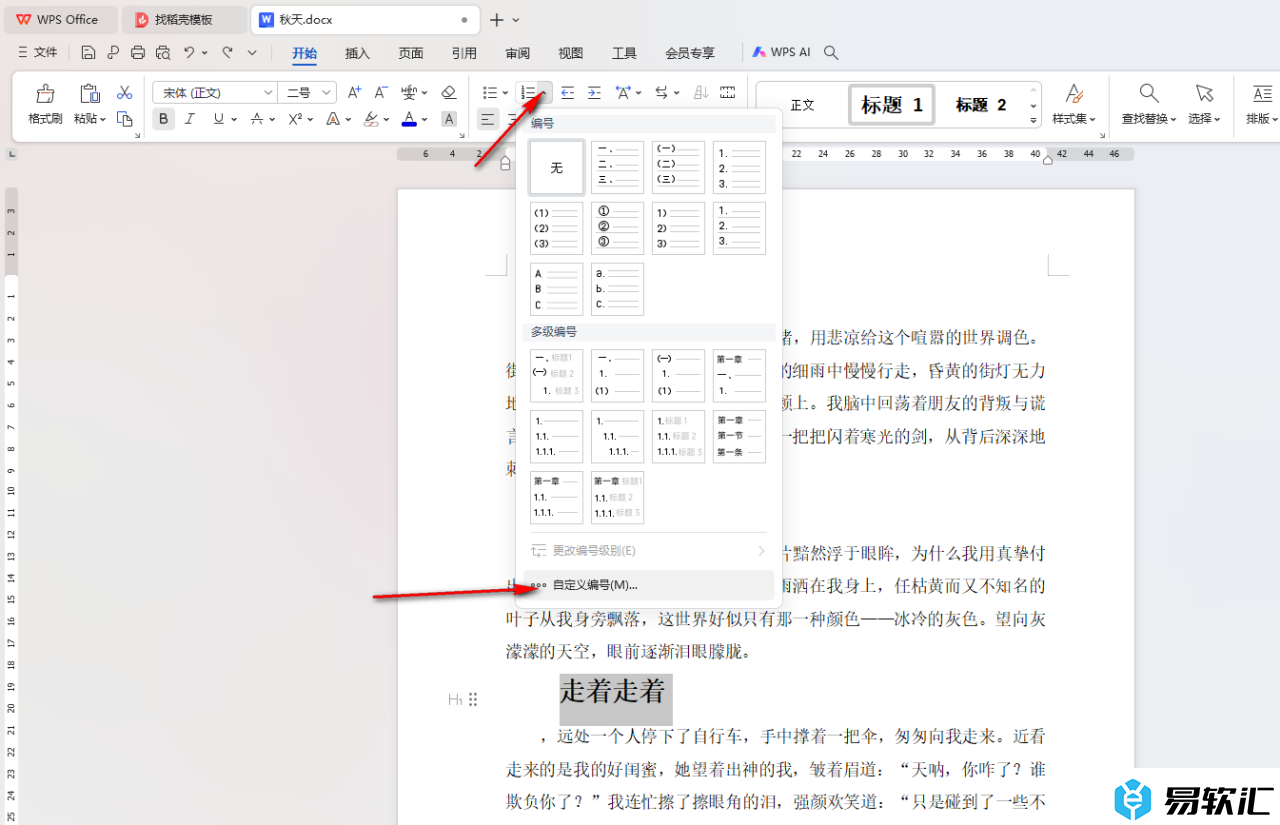Click the Style Set brush icon
This screenshot has width=1280, height=825.
(1074, 94)
